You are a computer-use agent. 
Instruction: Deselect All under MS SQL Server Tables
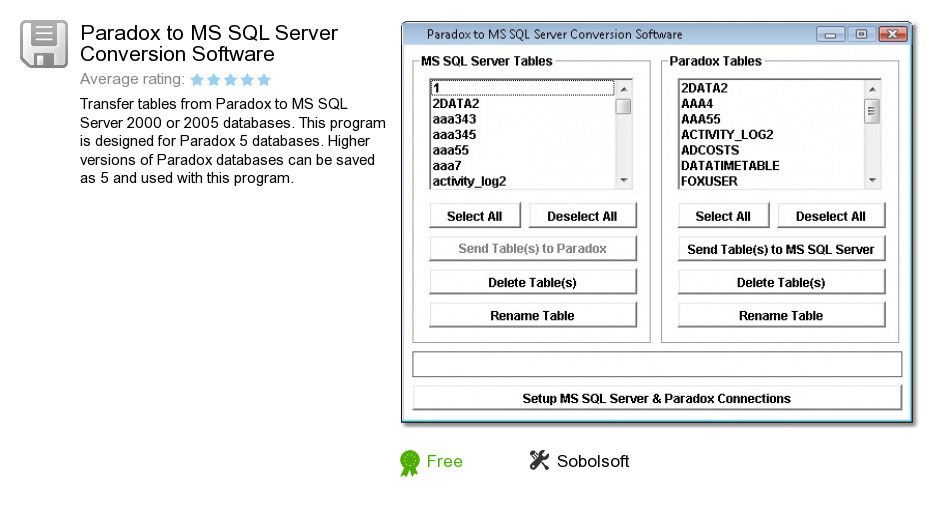(x=582, y=216)
